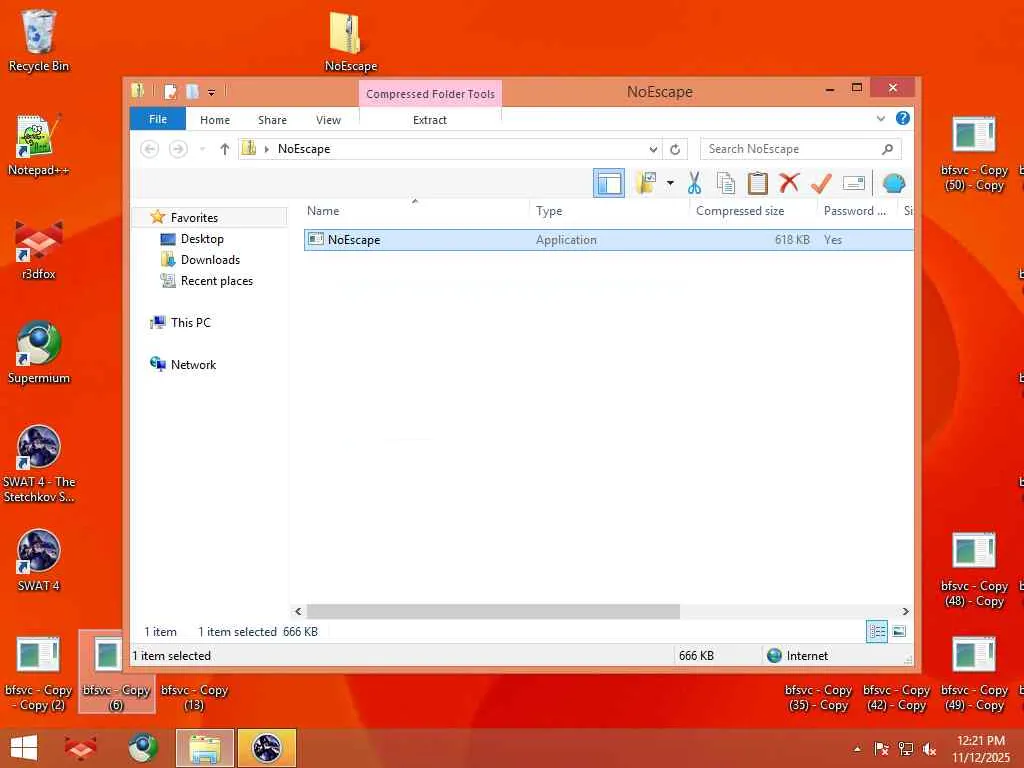Select the Compressed Folder Tools contextual tab
This screenshot has width=1024, height=768.
coord(430,93)
